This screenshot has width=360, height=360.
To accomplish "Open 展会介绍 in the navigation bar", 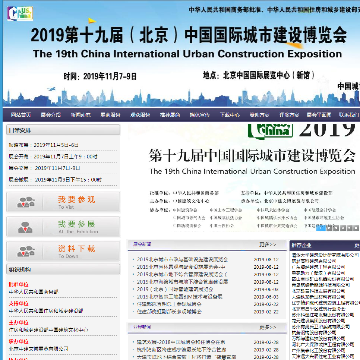I will point(51,115).
